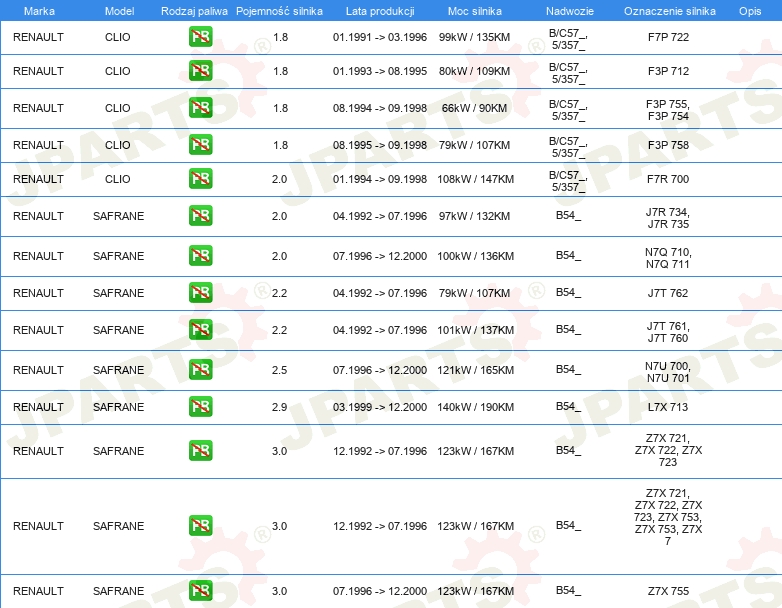Click the Marka column header

tap(39, 11)
